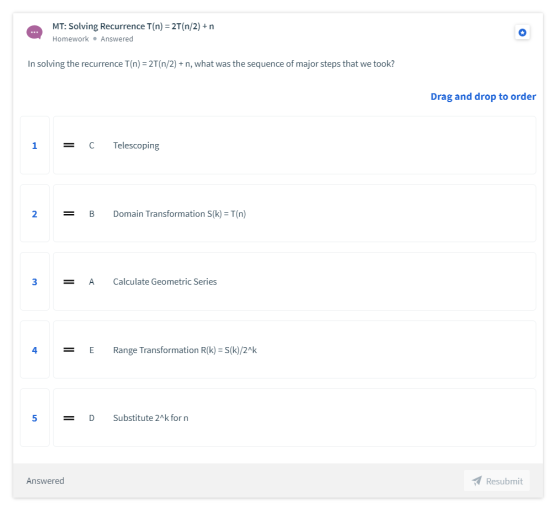
Task: Select the Domain Transformation S(k) = T(n) row
Action: 295,214
